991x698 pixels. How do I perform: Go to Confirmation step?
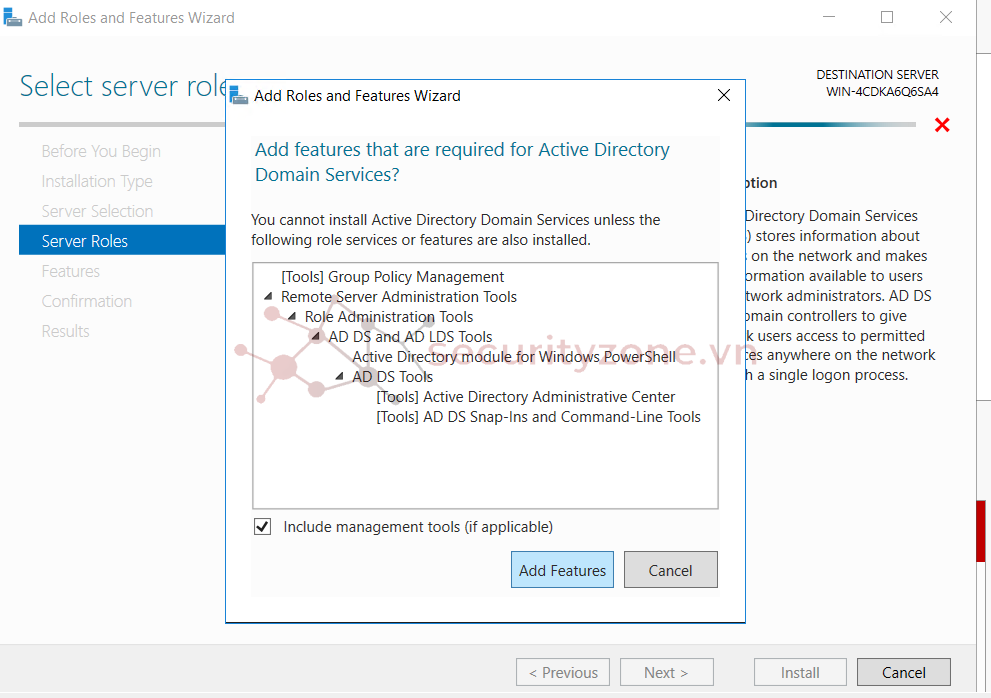point(87,301)
